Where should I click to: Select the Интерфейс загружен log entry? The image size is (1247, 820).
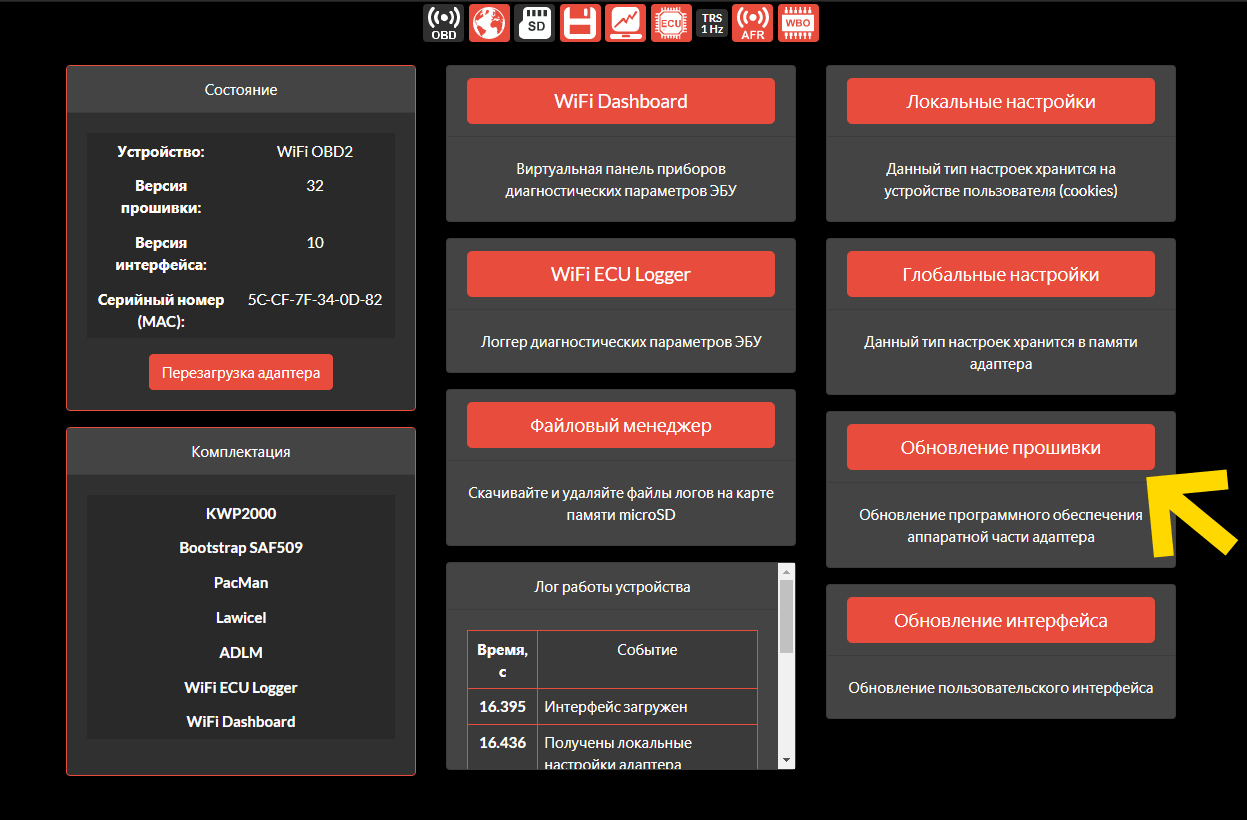pyautogui.click(x=615, y=707)
